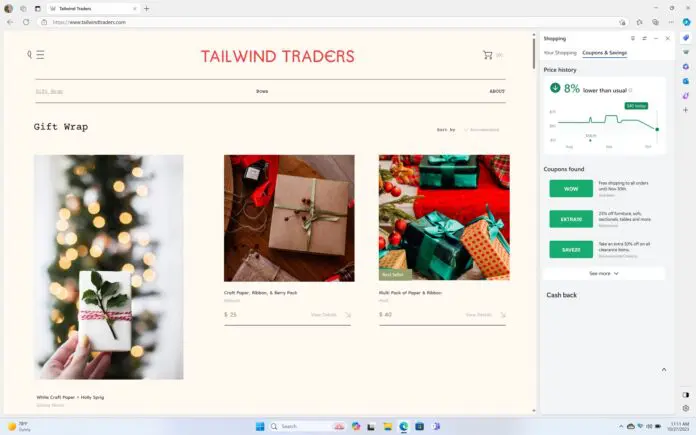The height and width of the screenshot is (435, 696).
Task: Click the info icon beside lower than usual
Action: (x=630, y=91)
